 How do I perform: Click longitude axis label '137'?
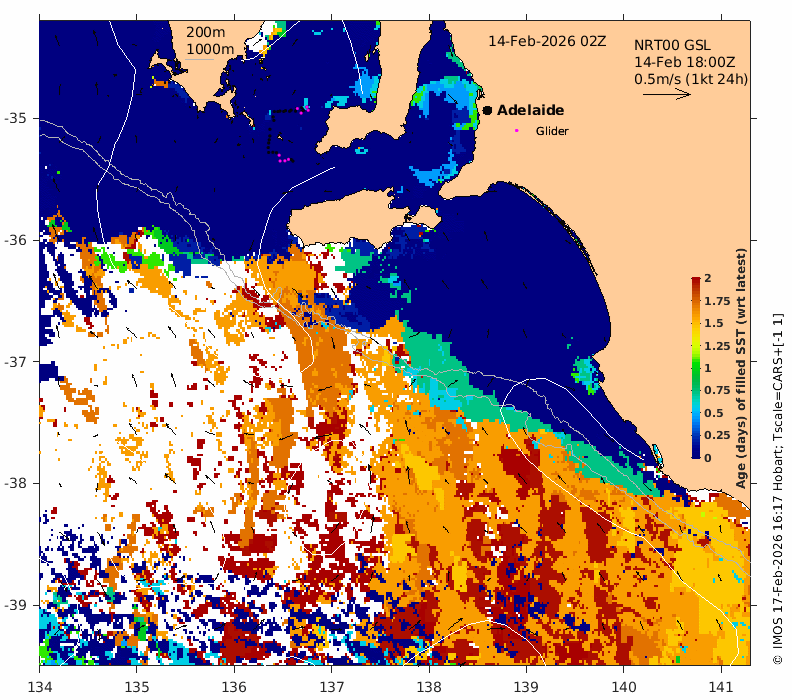tap(332, 687)
